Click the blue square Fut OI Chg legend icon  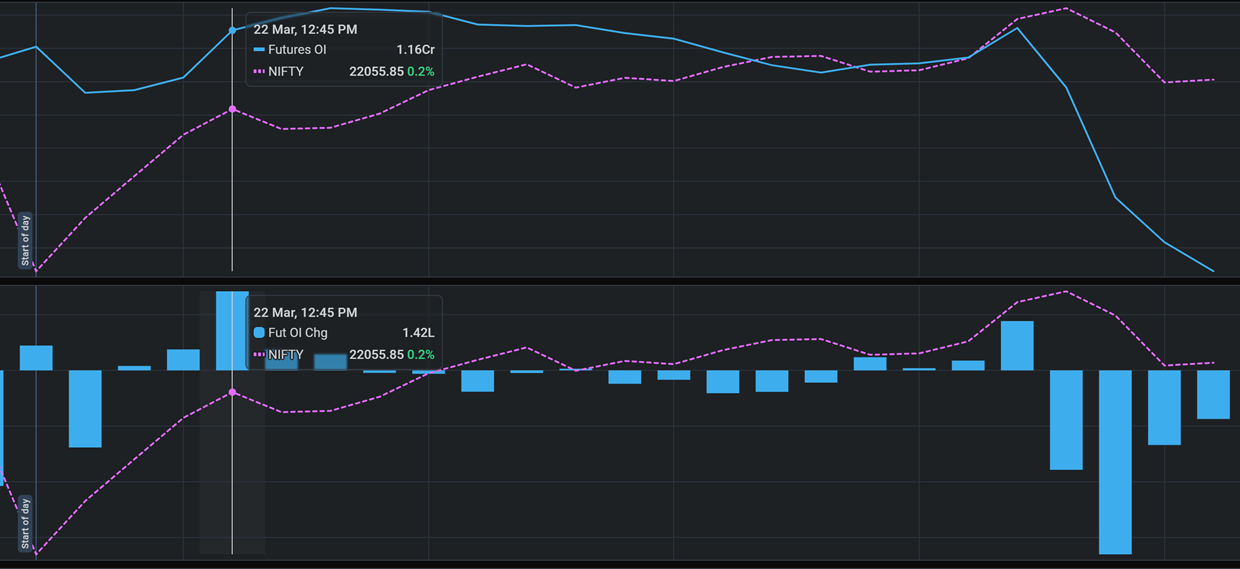[259, 333]
